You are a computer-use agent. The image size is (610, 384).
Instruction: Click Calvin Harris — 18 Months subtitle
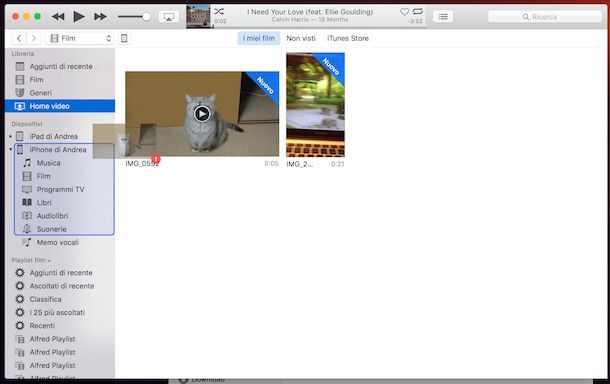310,19
